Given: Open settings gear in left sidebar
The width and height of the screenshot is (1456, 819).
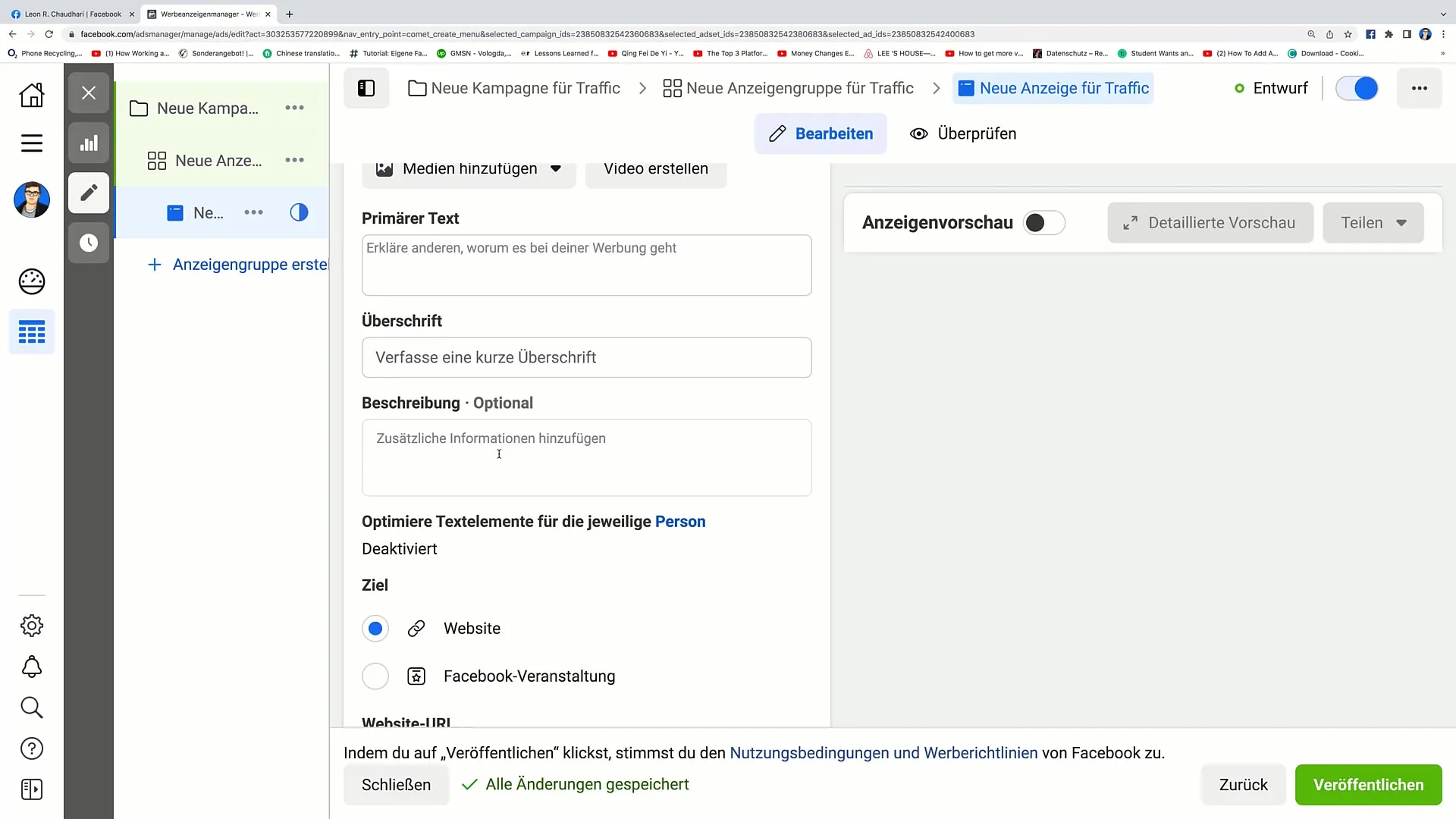Looking at the screenshot, I should point(32,626).
